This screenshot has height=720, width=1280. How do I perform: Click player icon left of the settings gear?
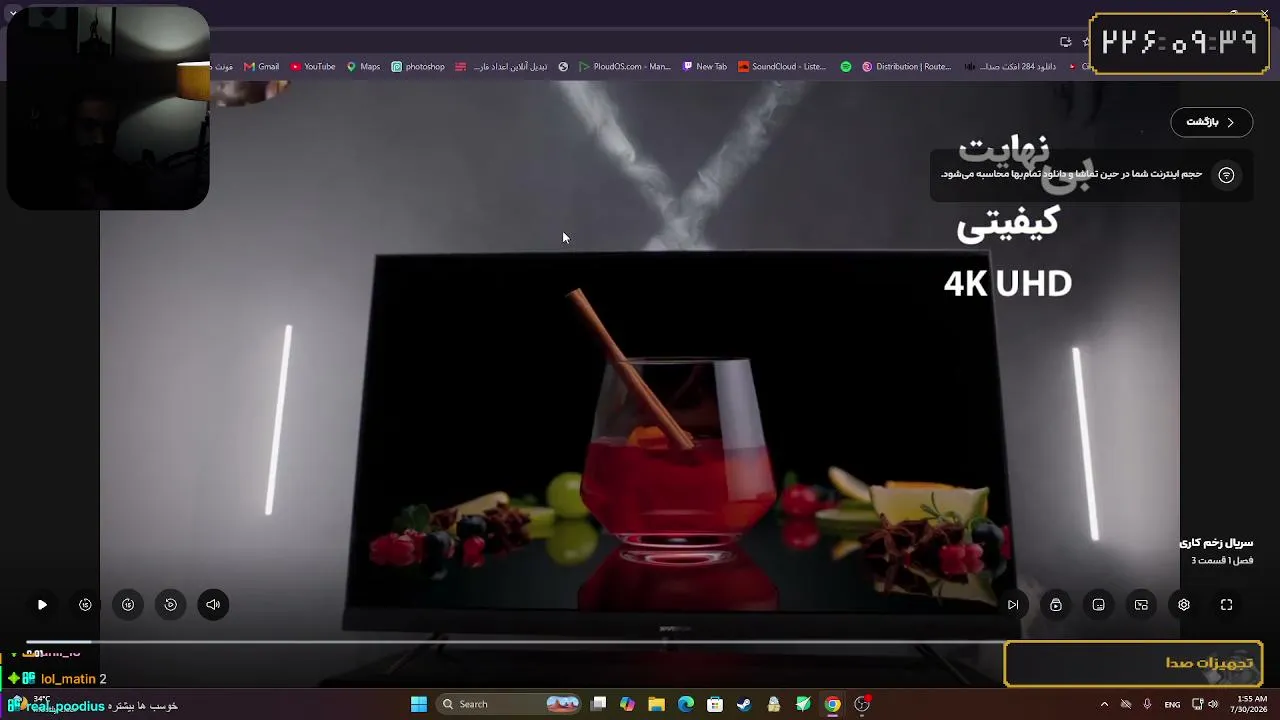click(x=1141, y=605)
